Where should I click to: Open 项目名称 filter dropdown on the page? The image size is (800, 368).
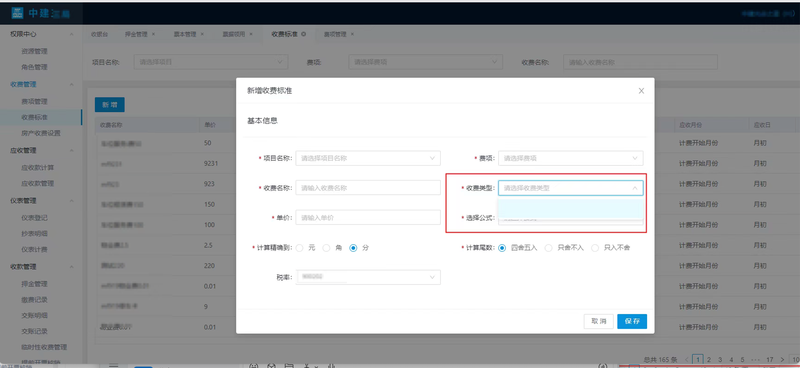211,62
